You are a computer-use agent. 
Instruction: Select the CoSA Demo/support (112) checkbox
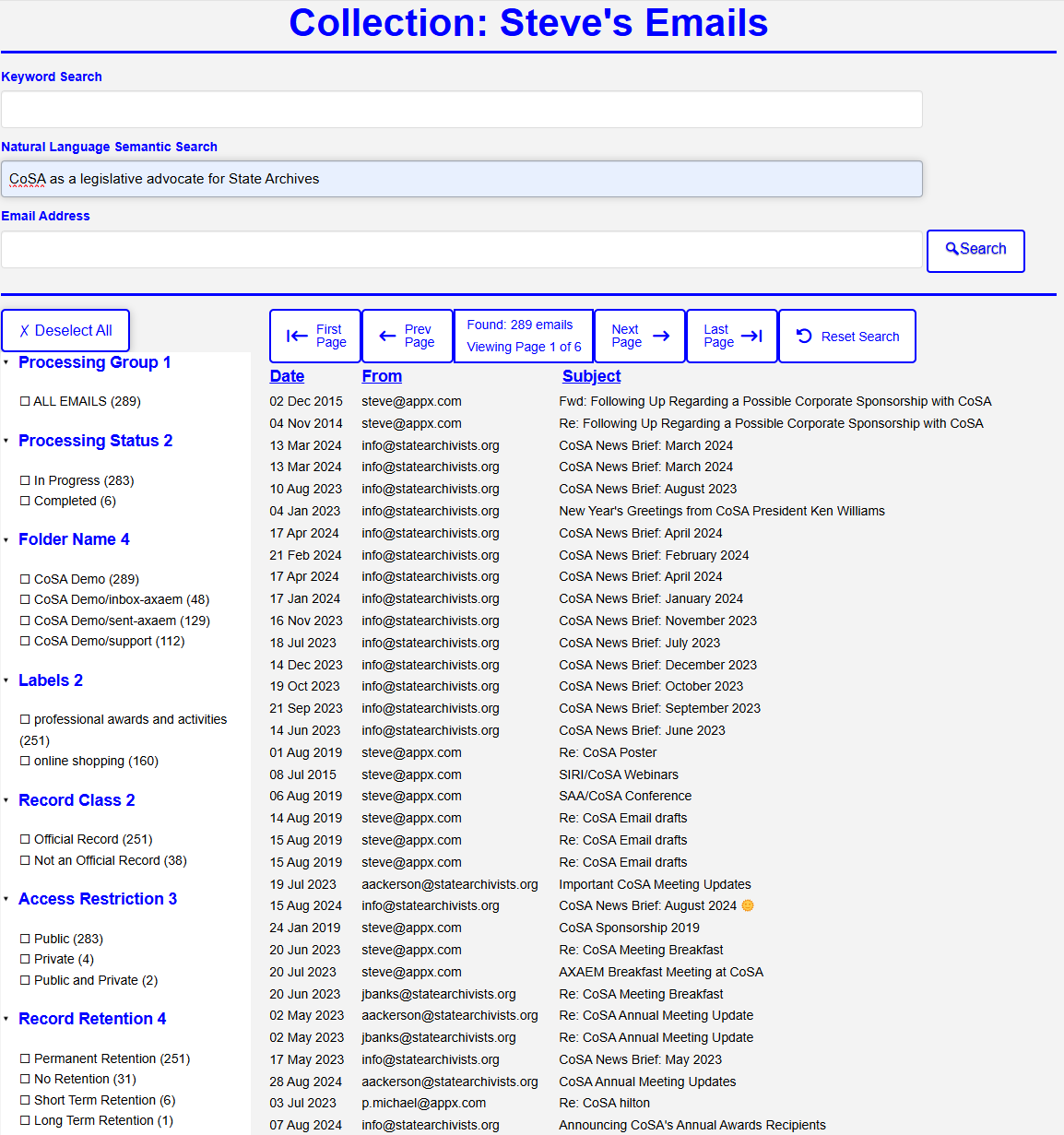click(x=25, y=641)
